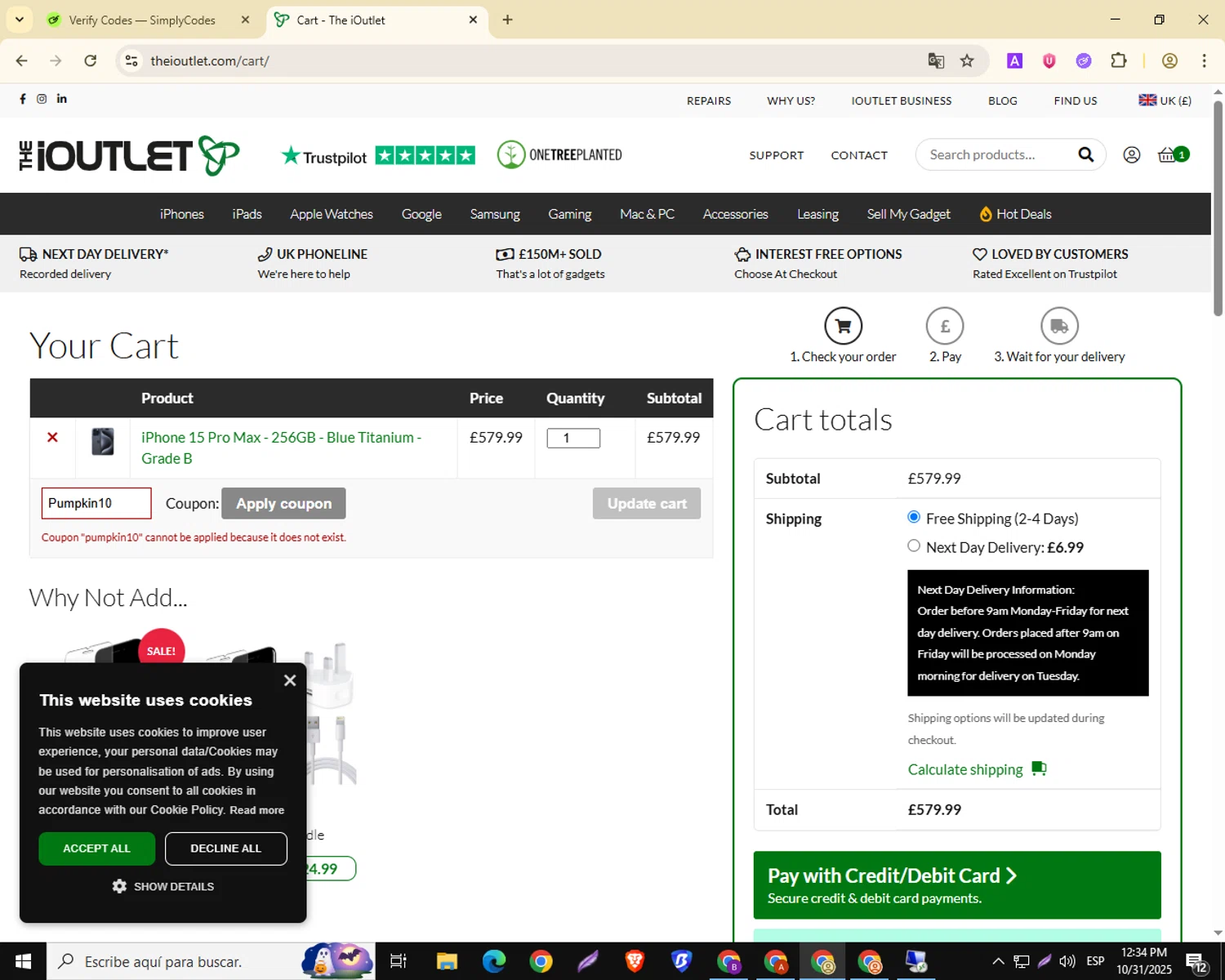This screenshot has height=980, width=1225.
Task: Open Brave browser from the taskbar
Action: click(x=635, y=961)
